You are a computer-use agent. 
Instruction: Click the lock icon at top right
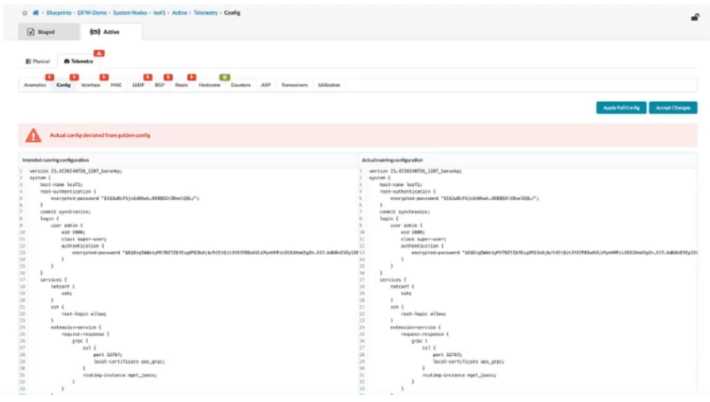(x=695, y=17)
